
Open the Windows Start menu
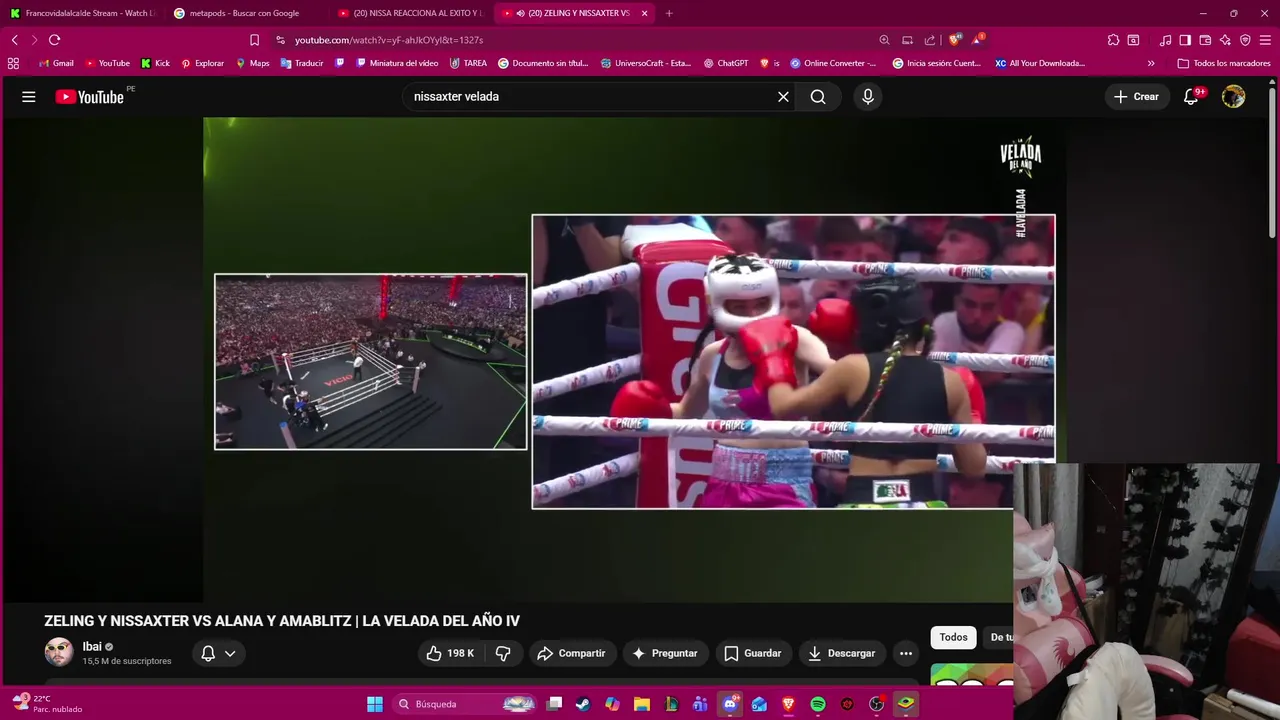pos(375,704)
